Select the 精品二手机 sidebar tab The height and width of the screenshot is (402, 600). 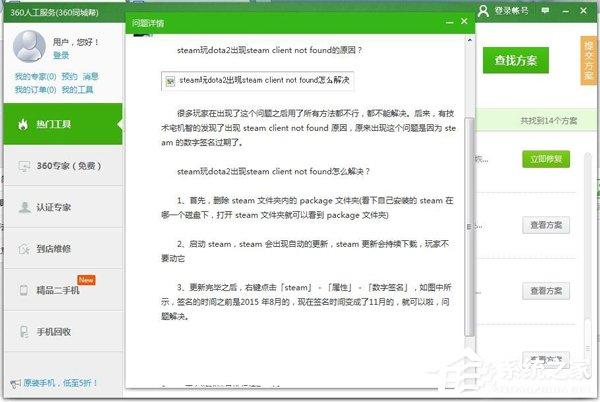(x=63, y=290)
